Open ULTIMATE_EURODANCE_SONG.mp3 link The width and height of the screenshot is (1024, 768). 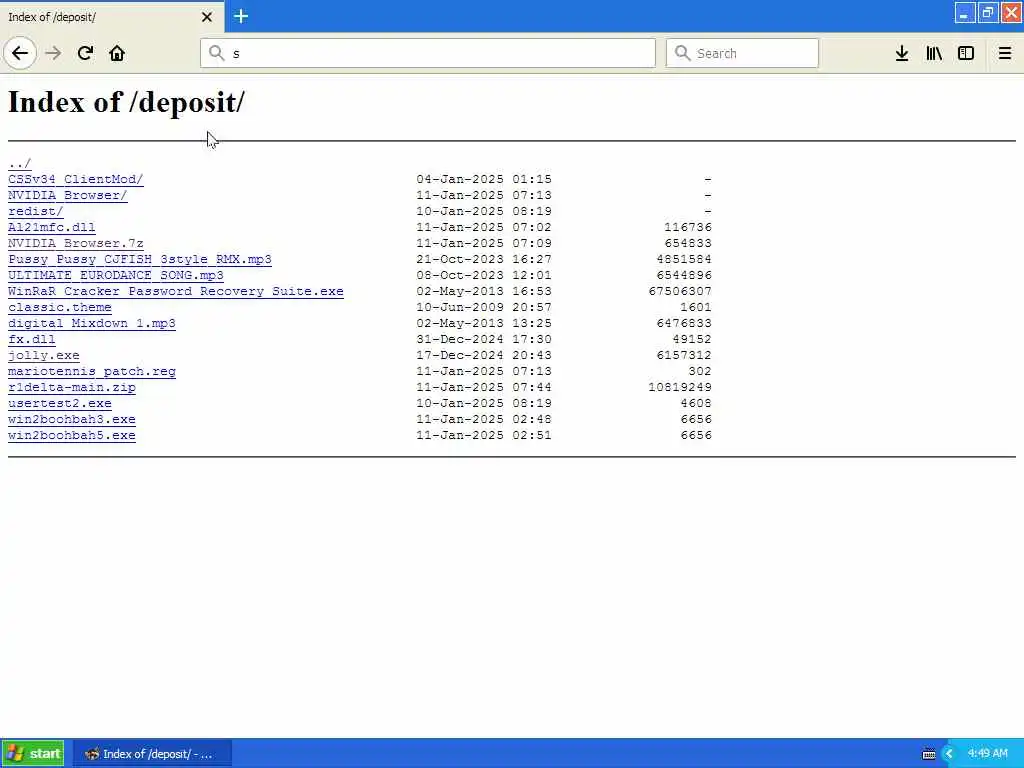116,275
